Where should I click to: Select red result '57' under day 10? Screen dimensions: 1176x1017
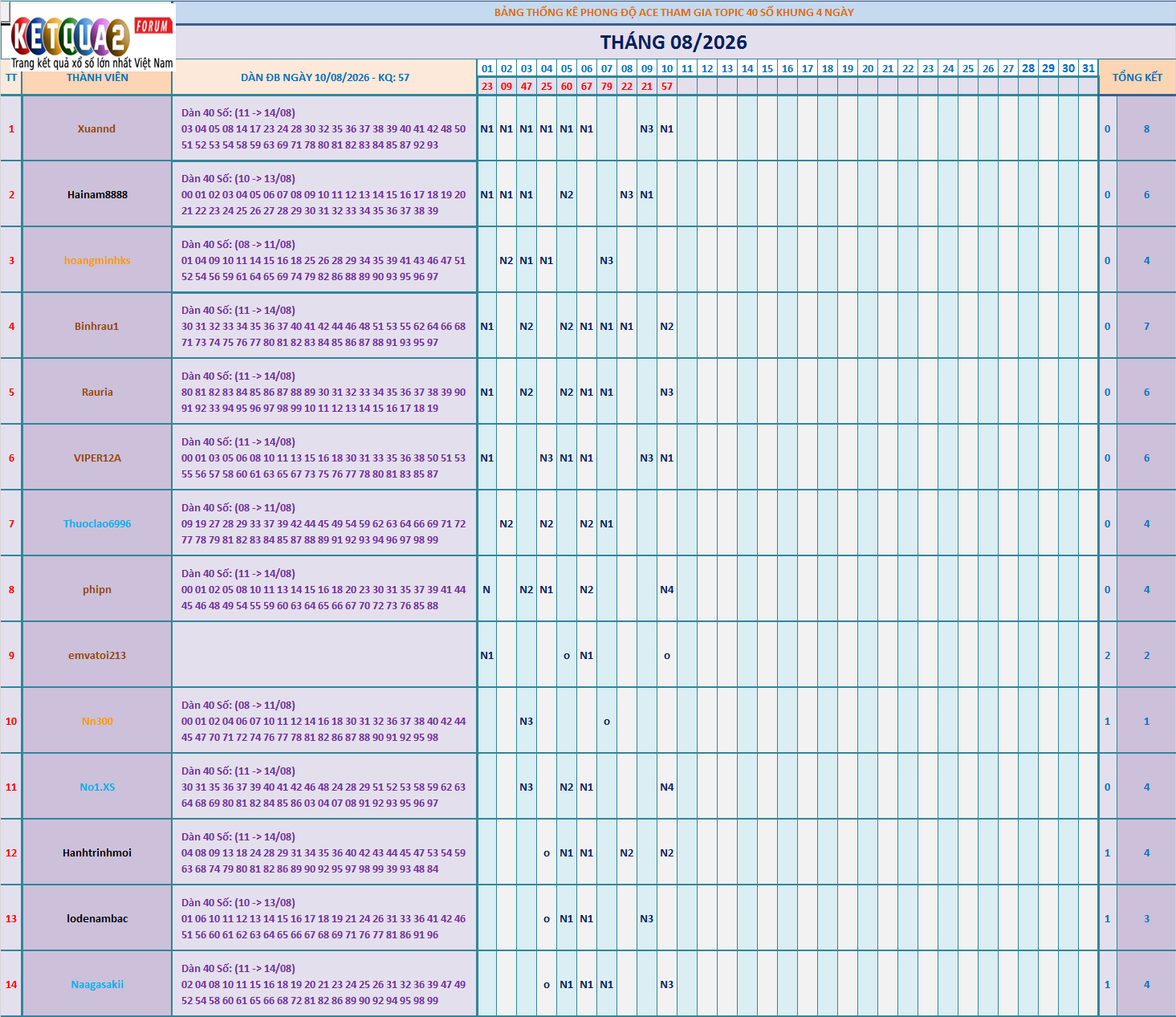click(667, 87)
